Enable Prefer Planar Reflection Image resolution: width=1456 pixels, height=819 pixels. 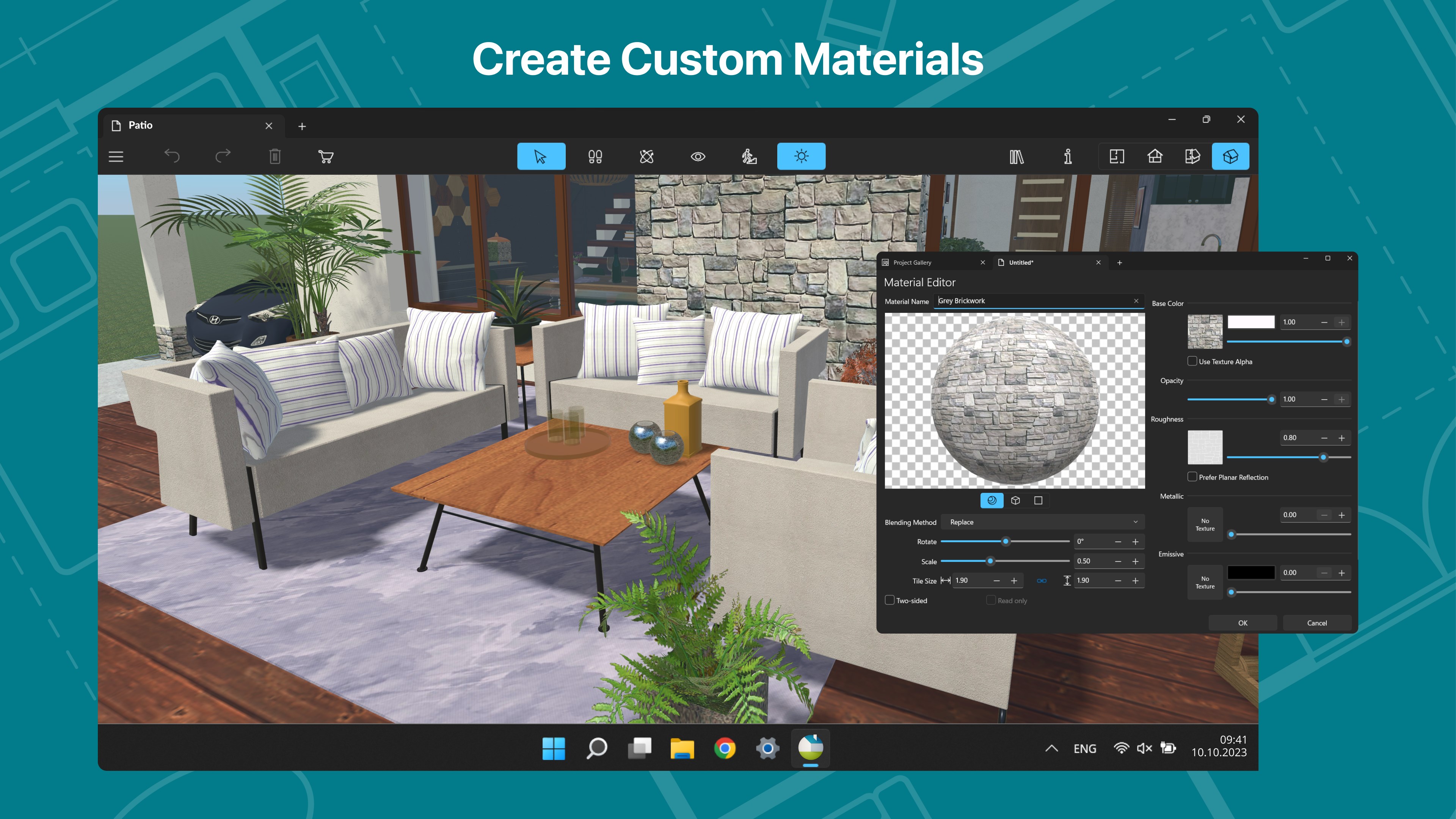(x=1192, y=477)
